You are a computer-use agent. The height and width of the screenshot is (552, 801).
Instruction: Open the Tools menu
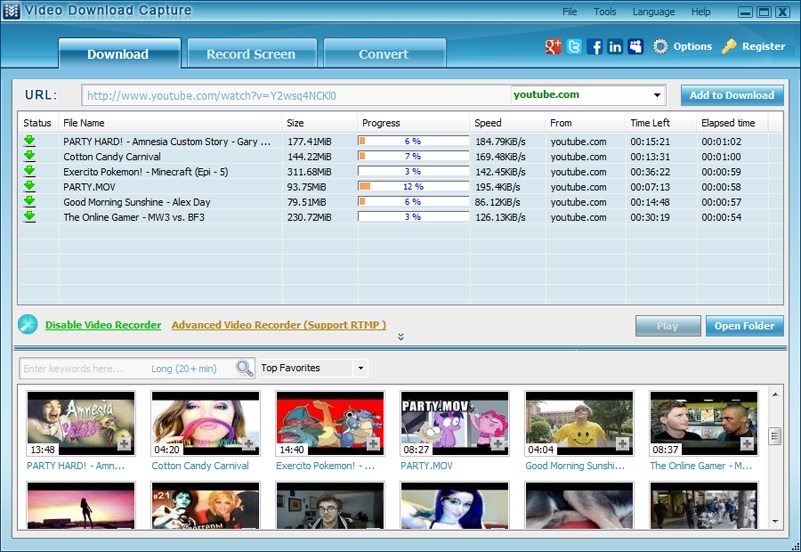[x=605, y=11]
